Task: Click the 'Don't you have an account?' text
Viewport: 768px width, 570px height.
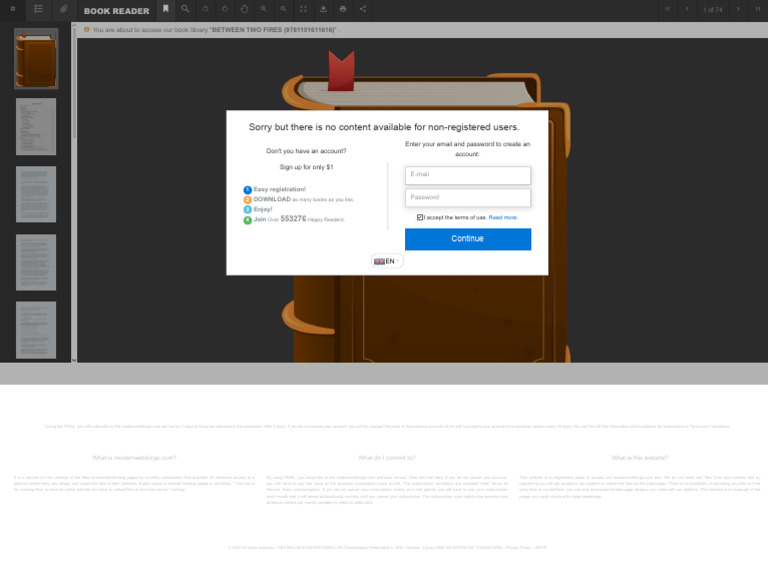Action: (x=306, y=151)
